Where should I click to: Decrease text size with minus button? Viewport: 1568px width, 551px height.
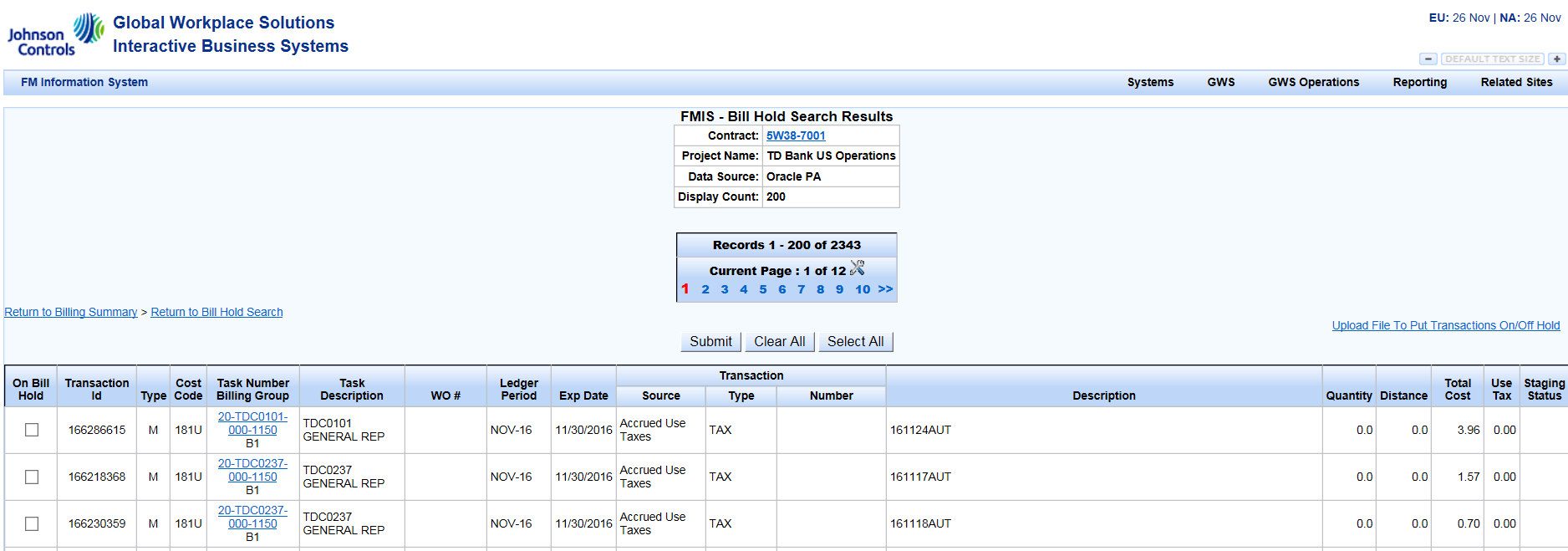coord(1428,59)
